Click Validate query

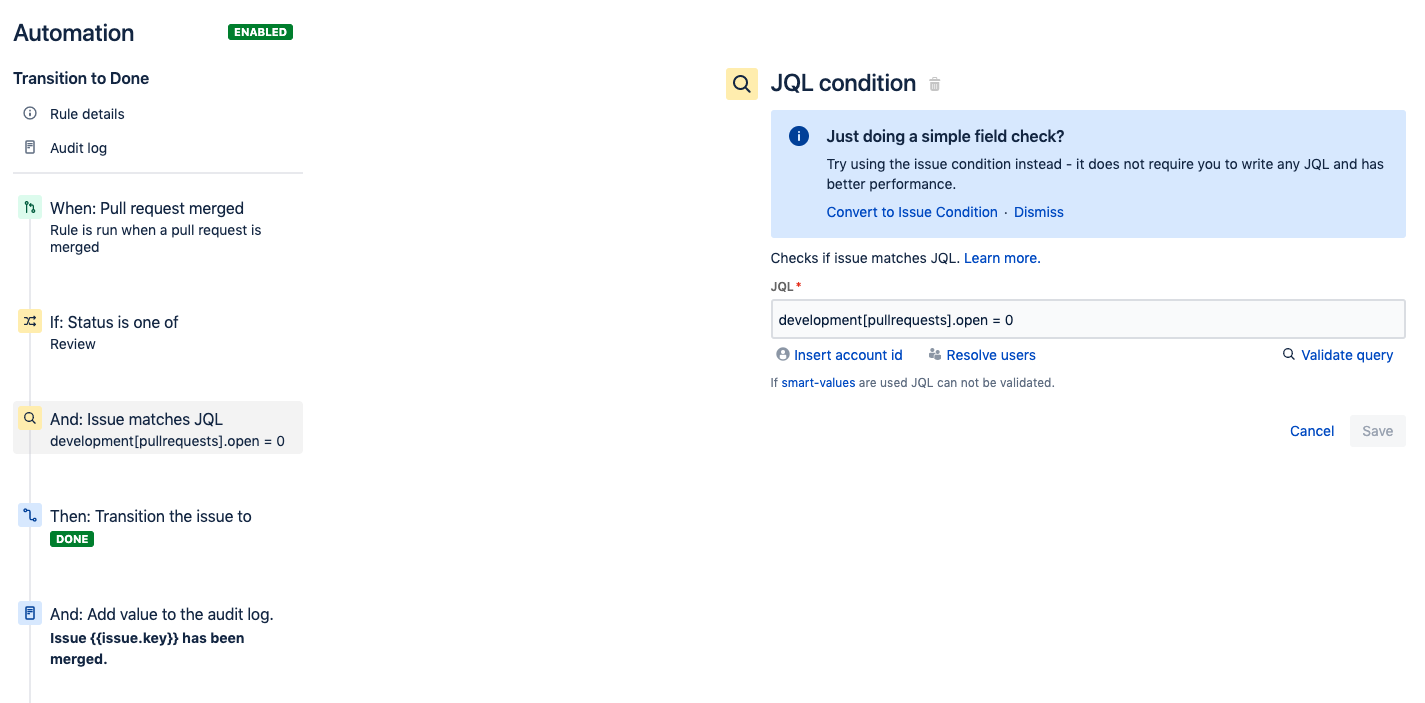pos(1347,355)
